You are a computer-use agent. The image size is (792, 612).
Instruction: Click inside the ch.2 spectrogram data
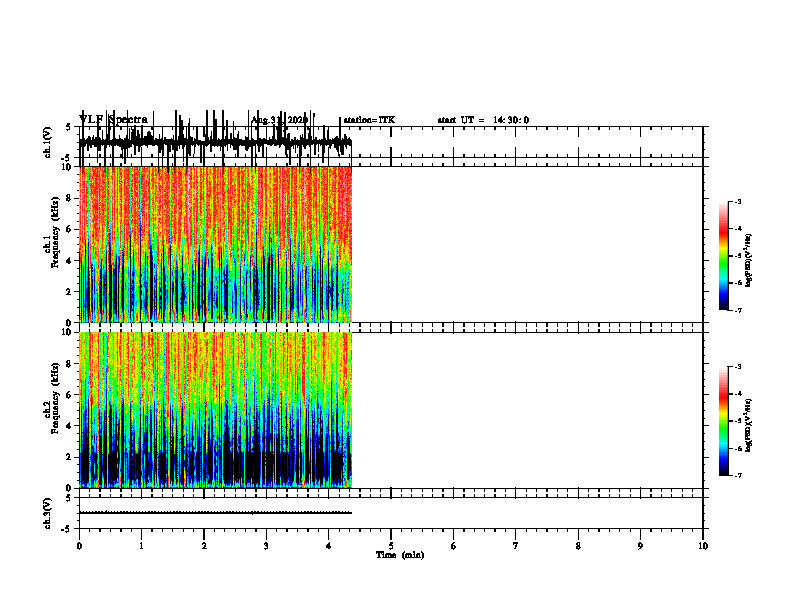215,410
